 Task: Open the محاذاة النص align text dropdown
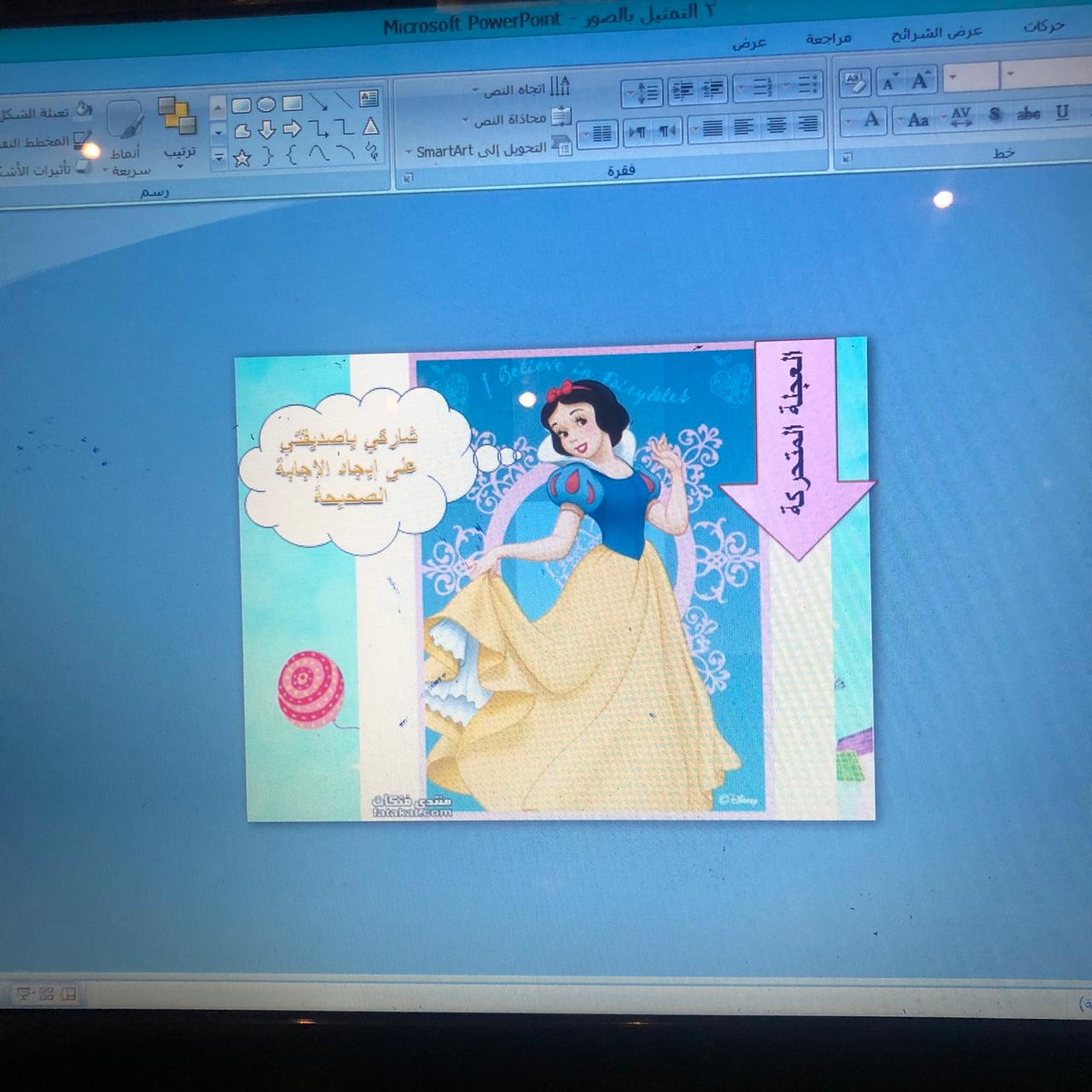click(517, 118)
